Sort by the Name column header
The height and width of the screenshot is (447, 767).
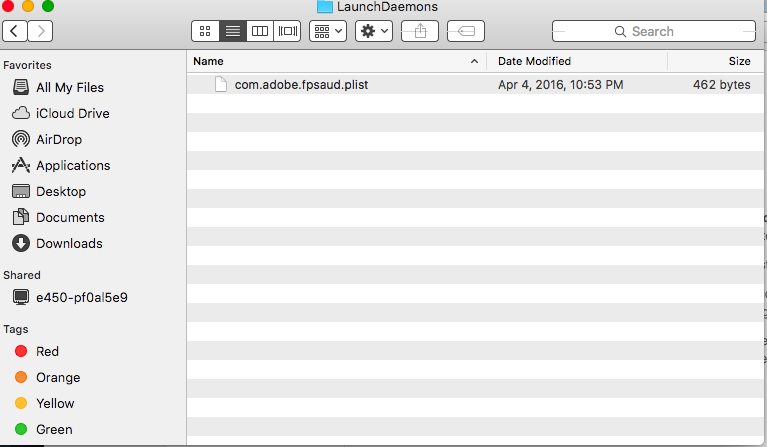[337, 61]
